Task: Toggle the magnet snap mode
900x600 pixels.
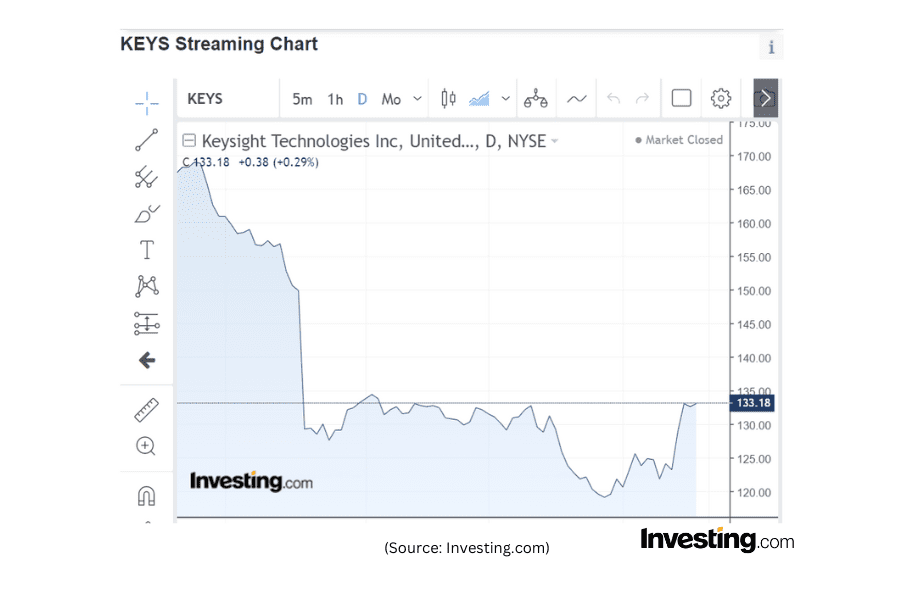Action: pos(146,496)
